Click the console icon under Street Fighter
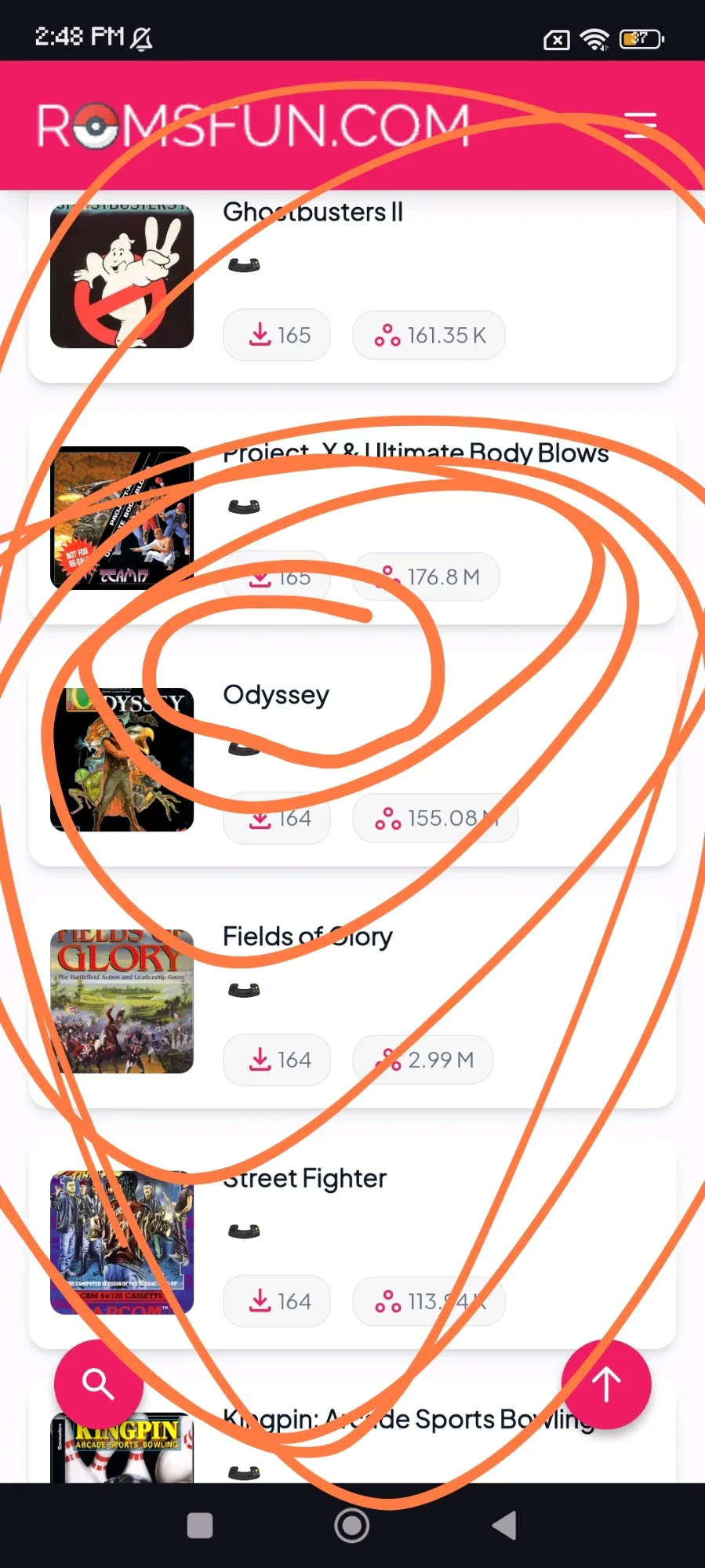Screen dimensions: 705x1568 (x=244, y=1232)
